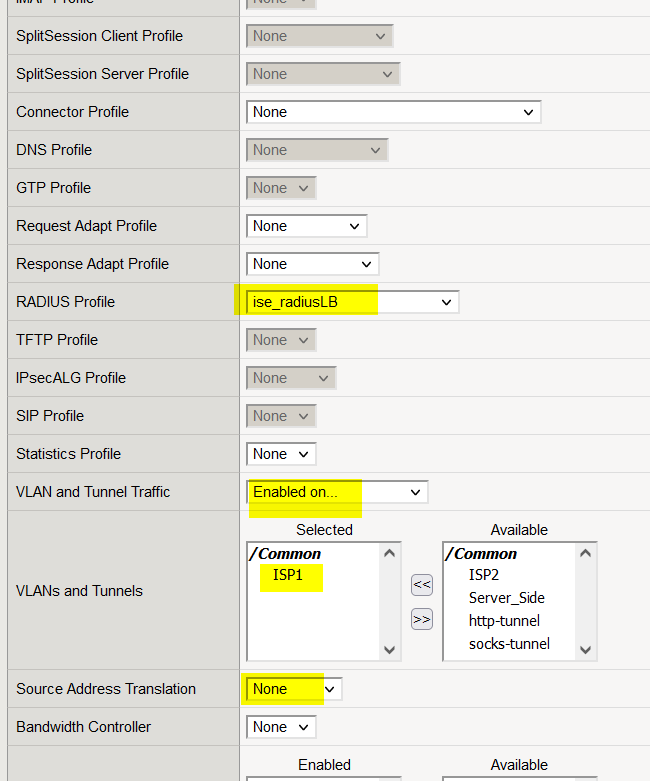Click the Source Address Translation label
650x781 pixels.
(106, 689)
